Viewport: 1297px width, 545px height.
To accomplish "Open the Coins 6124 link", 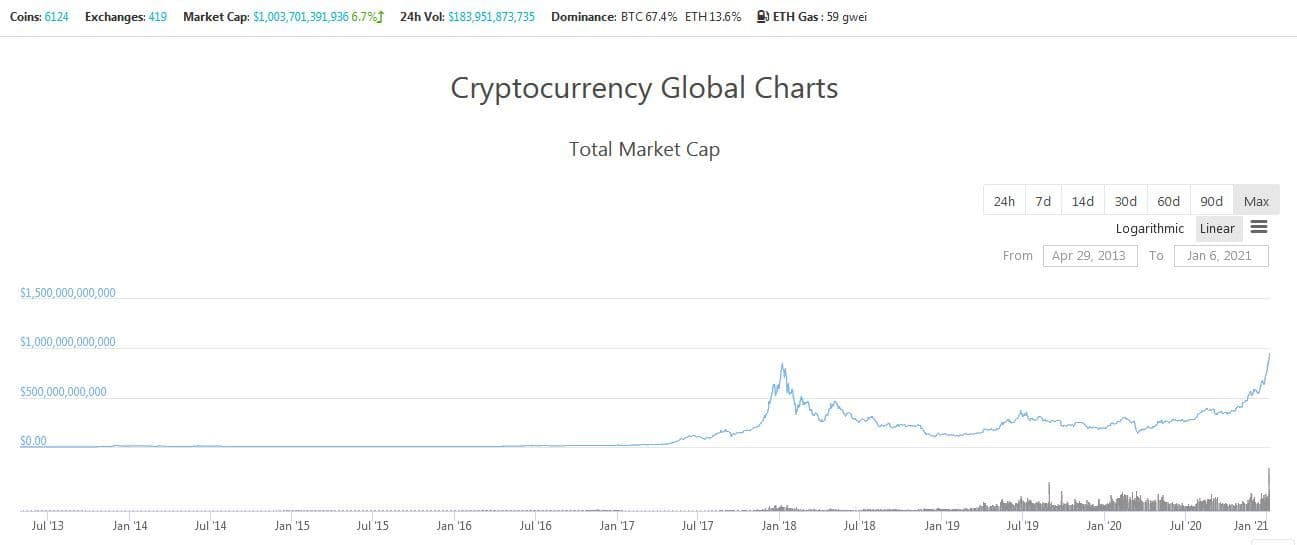I will point(57,17).
